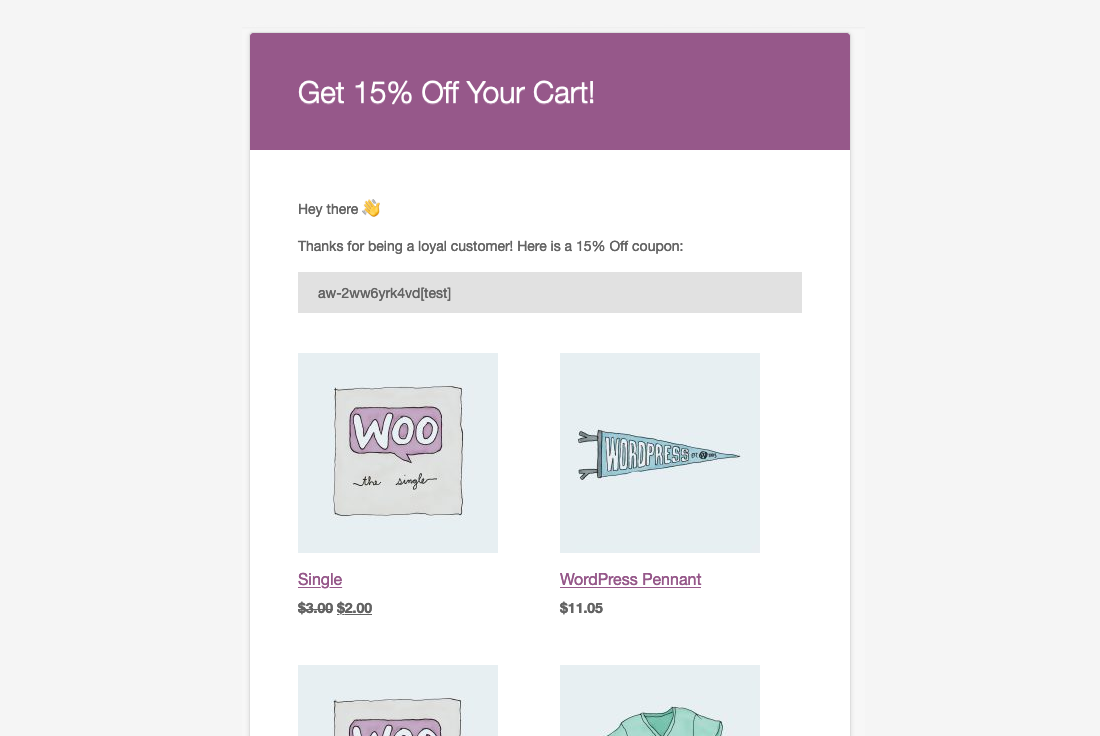
Task: Click the $11.05 pennant price
Action: [x=581, y=608]
